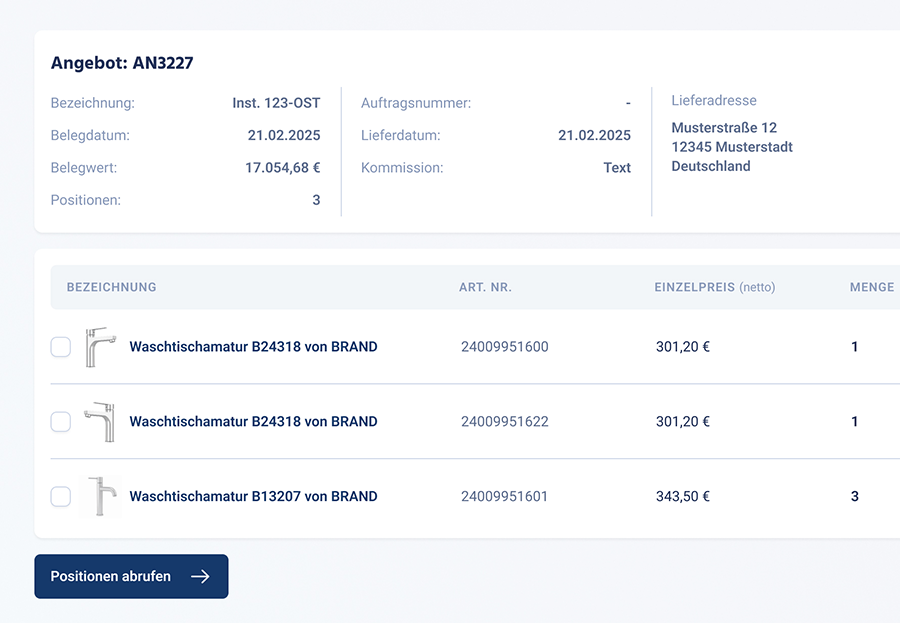The image size is (900, 623).
Task: Click the arrow icon in Positionen abrufen
Action: (200, 577)
